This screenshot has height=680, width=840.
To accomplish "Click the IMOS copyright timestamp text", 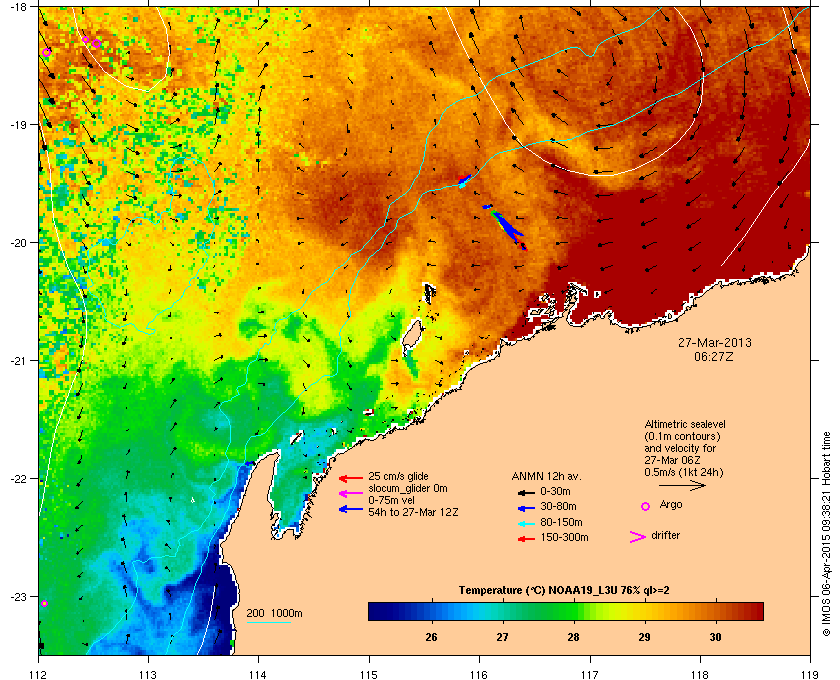I will pyautogui.click(x=826, y=535).
